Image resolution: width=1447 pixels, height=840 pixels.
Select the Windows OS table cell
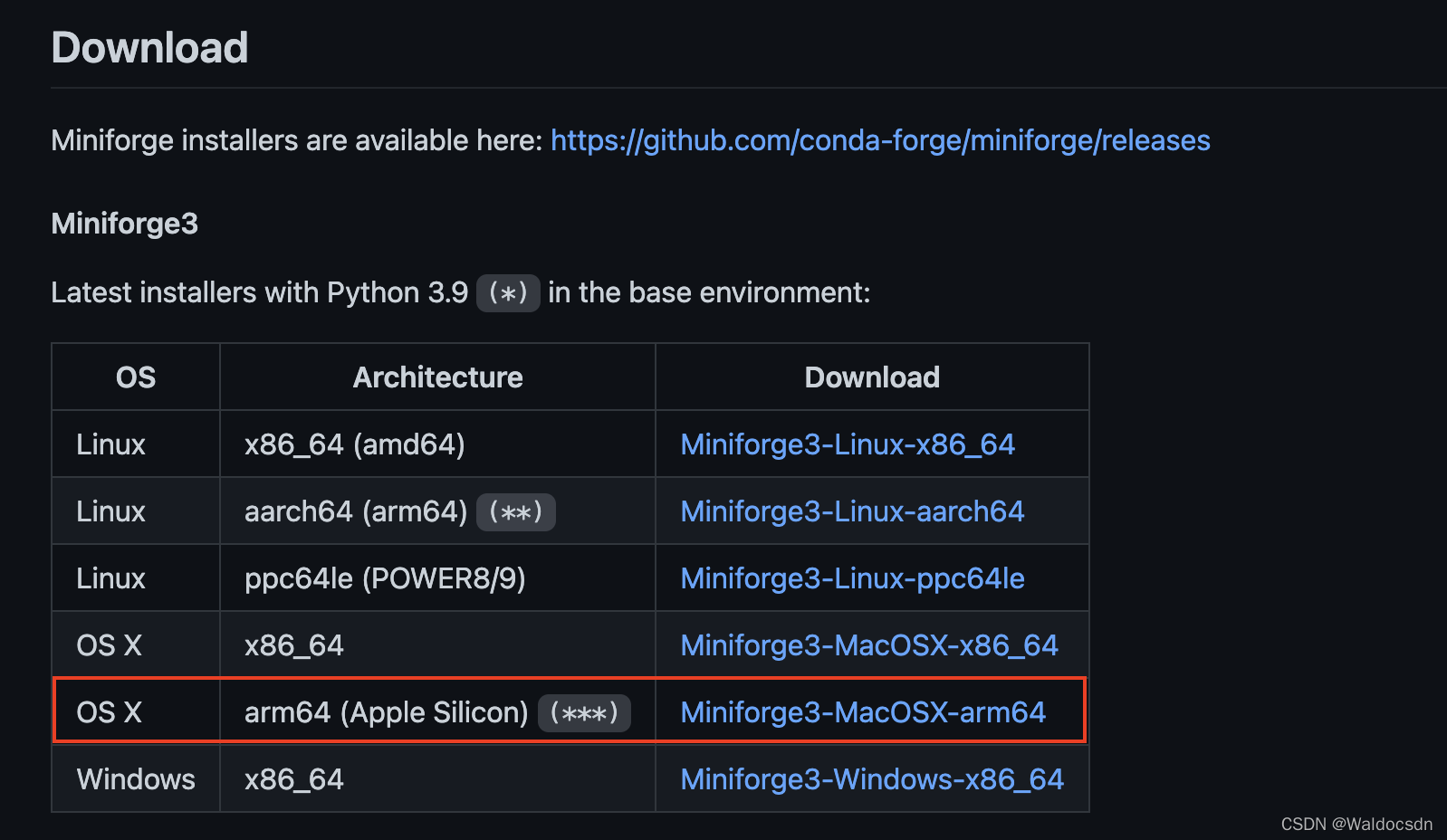click(136, 779)
